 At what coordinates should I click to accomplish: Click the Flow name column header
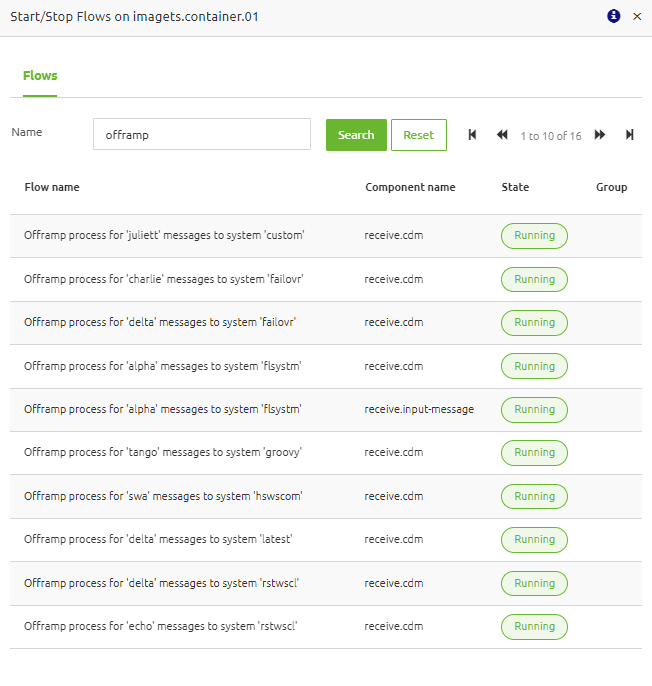click(52, 187)
